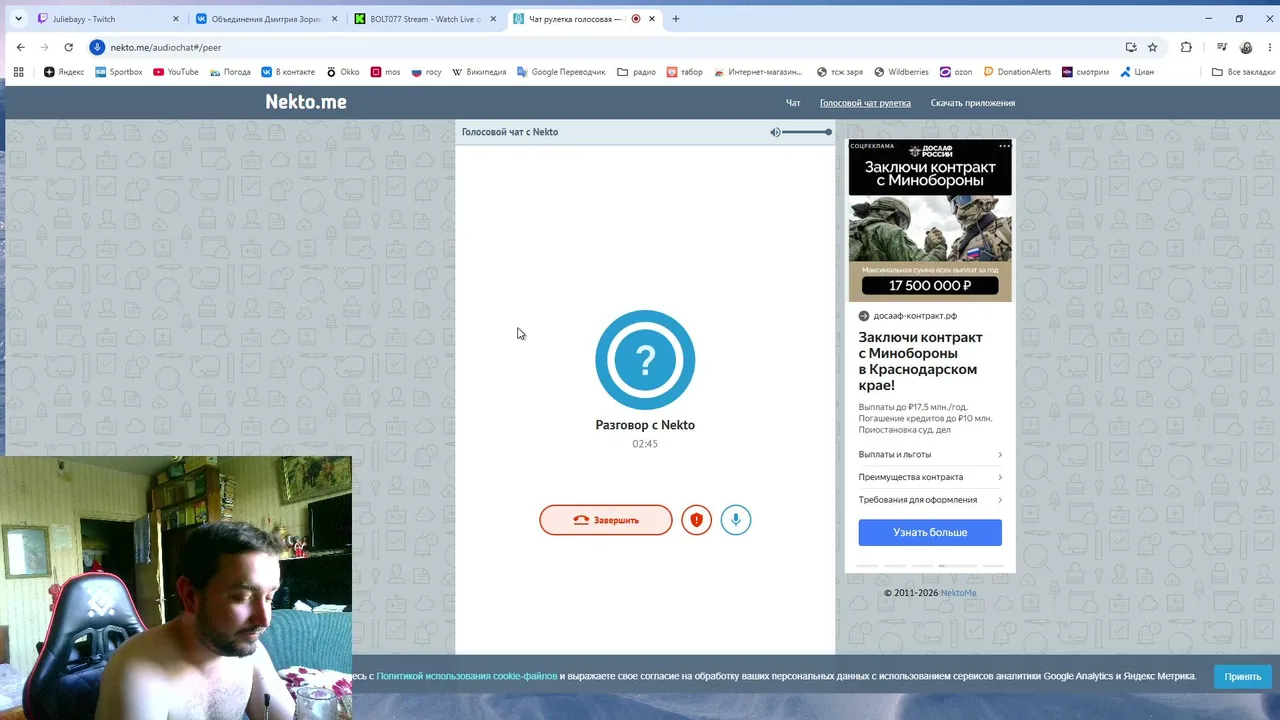The image size is (1280, 720).
Task: Open the Google Переводчик bookmark
Action: [x=561, y=72]
